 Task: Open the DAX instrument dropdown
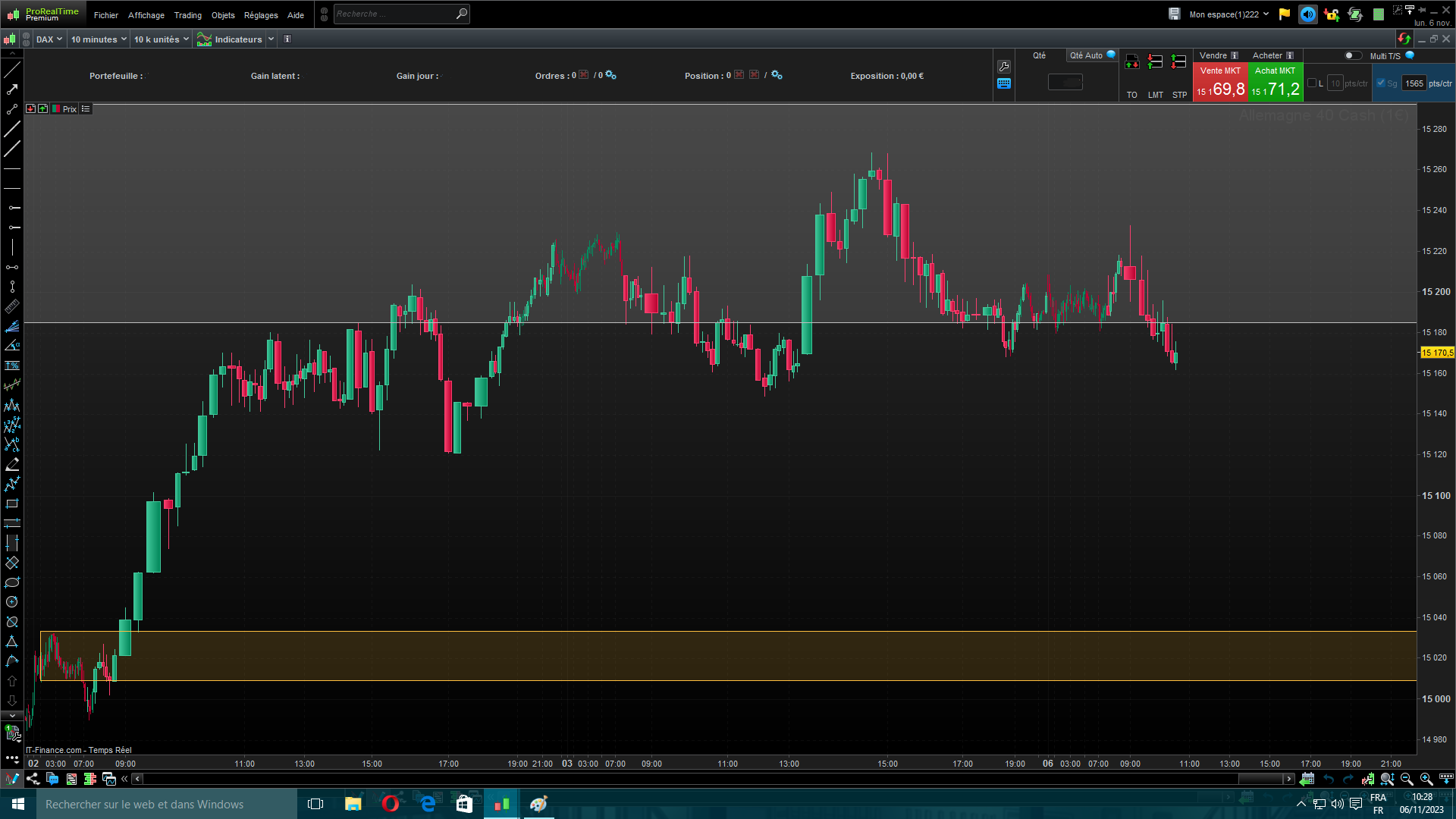[49, 39]
